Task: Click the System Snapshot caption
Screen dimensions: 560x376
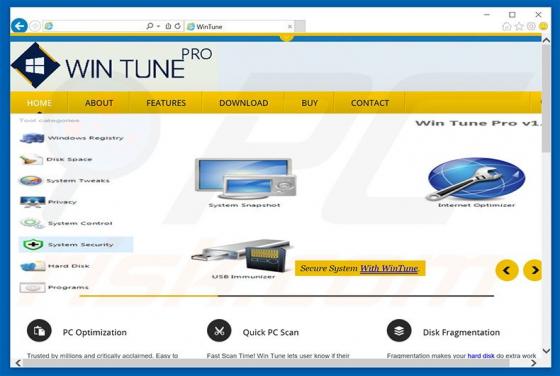Action: click(x=245, y=205)
